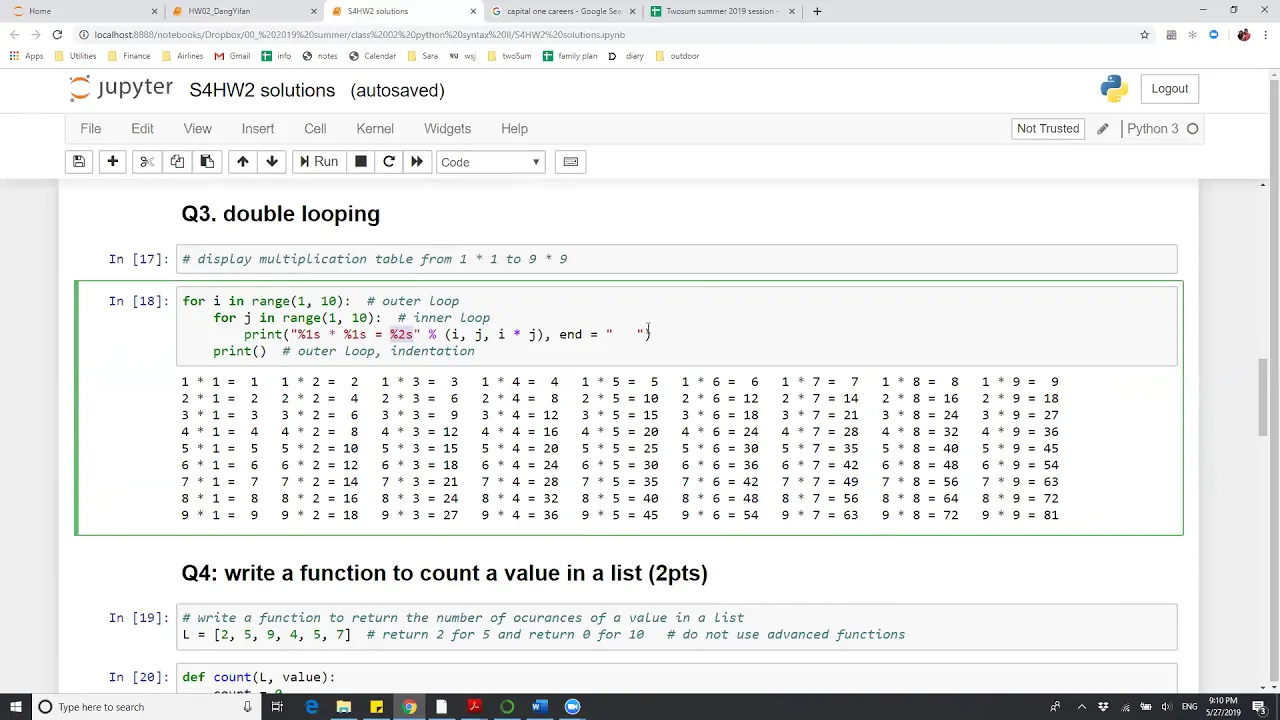Click the Windows taskbar search box
The height and width of the screenshot is (720, 1280).
(146, 707)
